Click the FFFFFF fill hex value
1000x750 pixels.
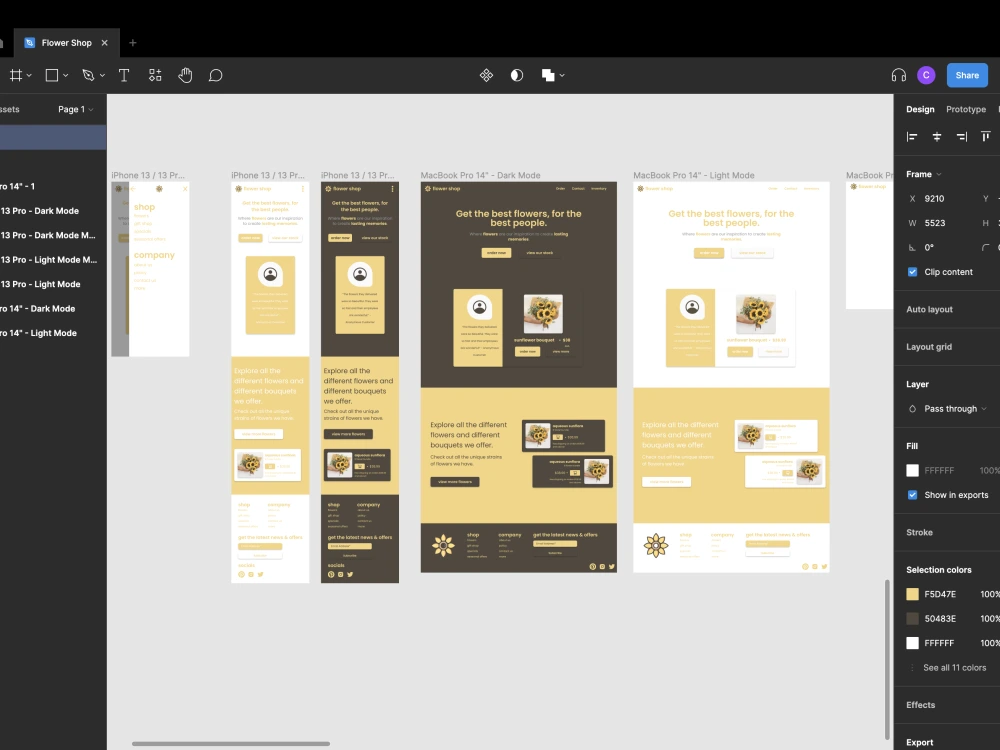click(x=939, y=471)
